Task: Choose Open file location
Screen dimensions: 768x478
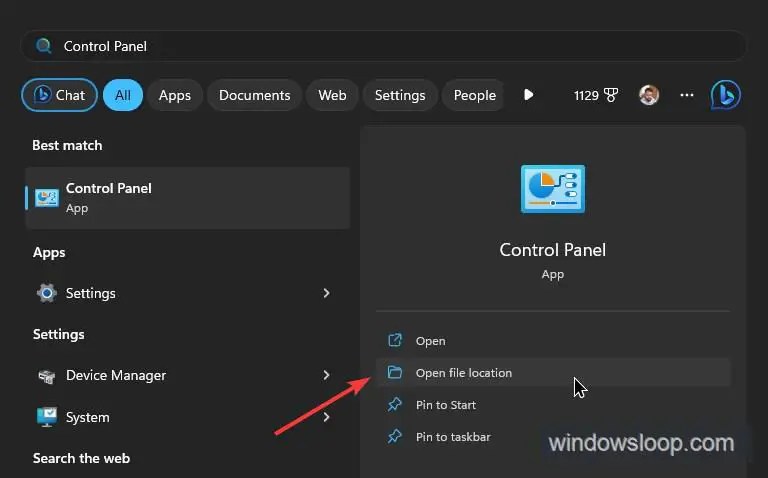Action: (x=553, y=373)
